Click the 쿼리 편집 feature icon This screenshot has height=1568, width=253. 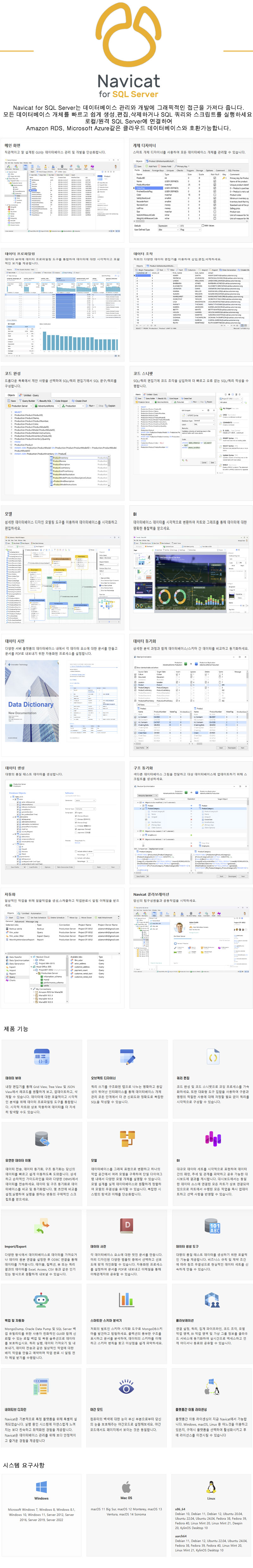tap(212, 1056)
